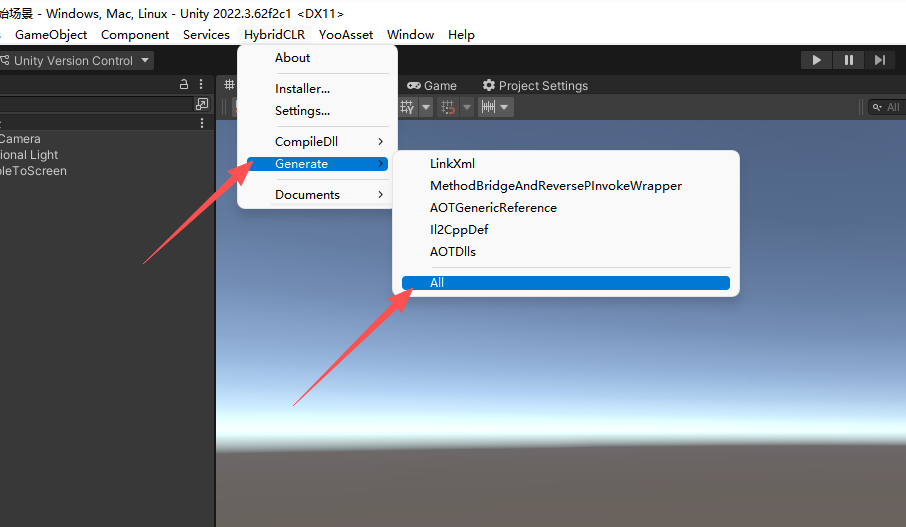
Task: Toggle grid snapping magnet icon
Action: click(448, 107)
